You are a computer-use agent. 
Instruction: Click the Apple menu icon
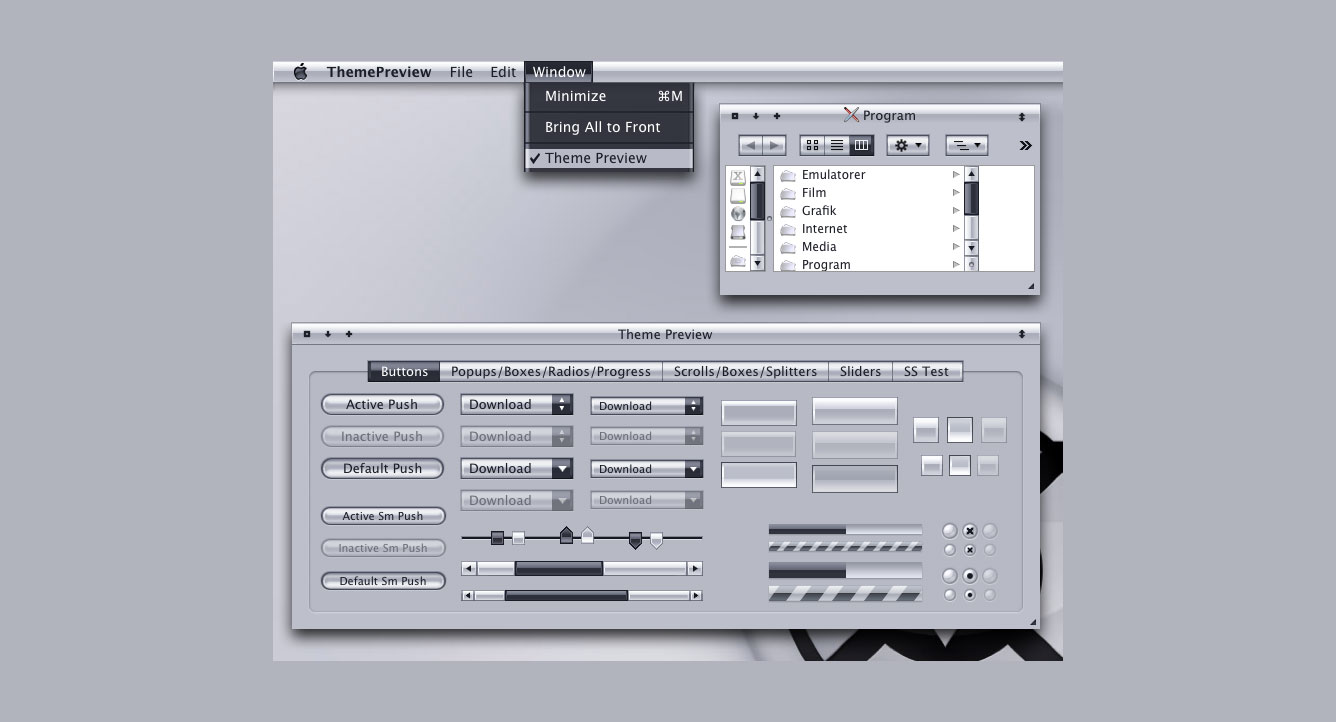(300, 72)
